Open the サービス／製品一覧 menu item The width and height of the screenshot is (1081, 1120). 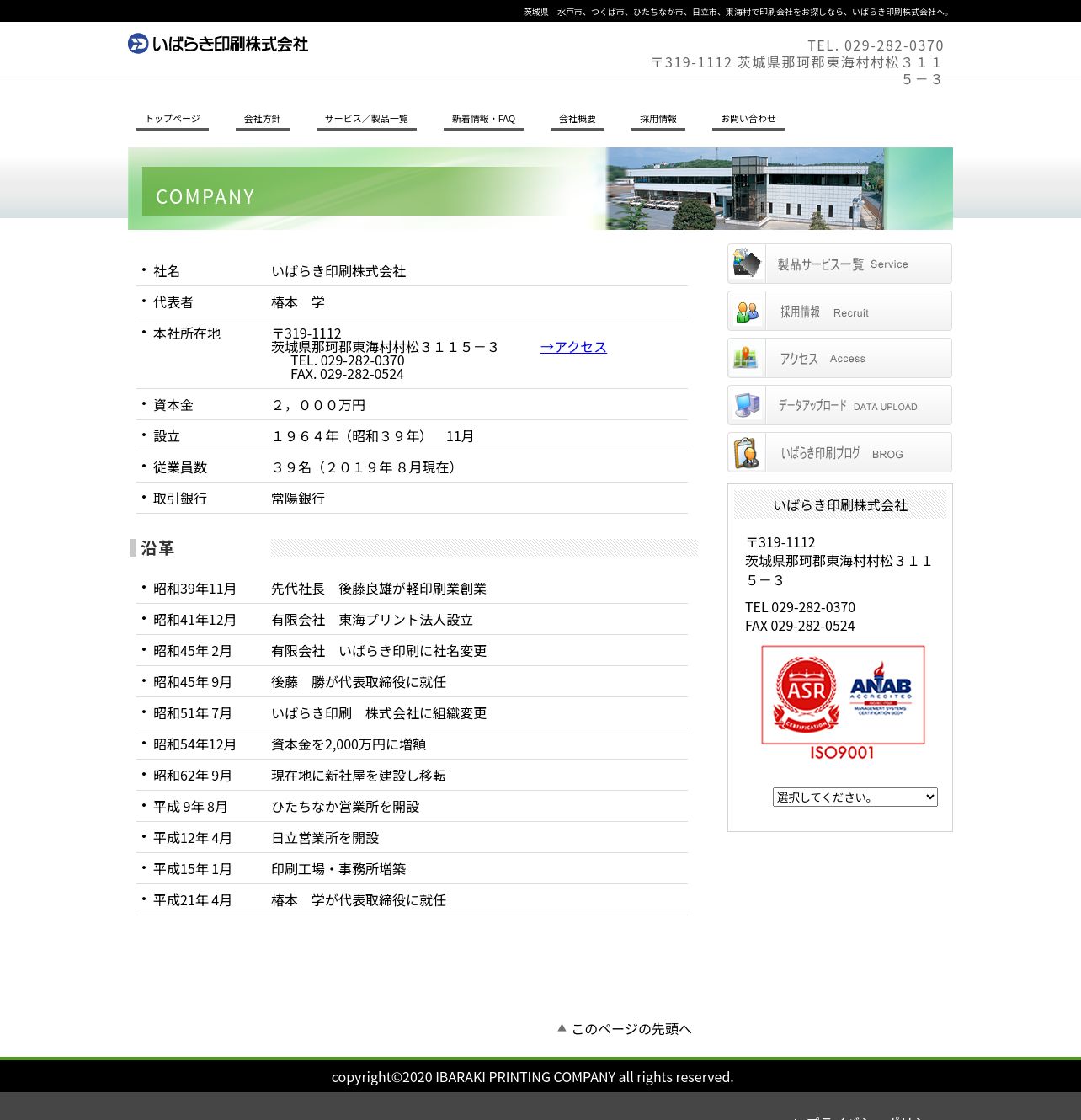tap(366, 119)
